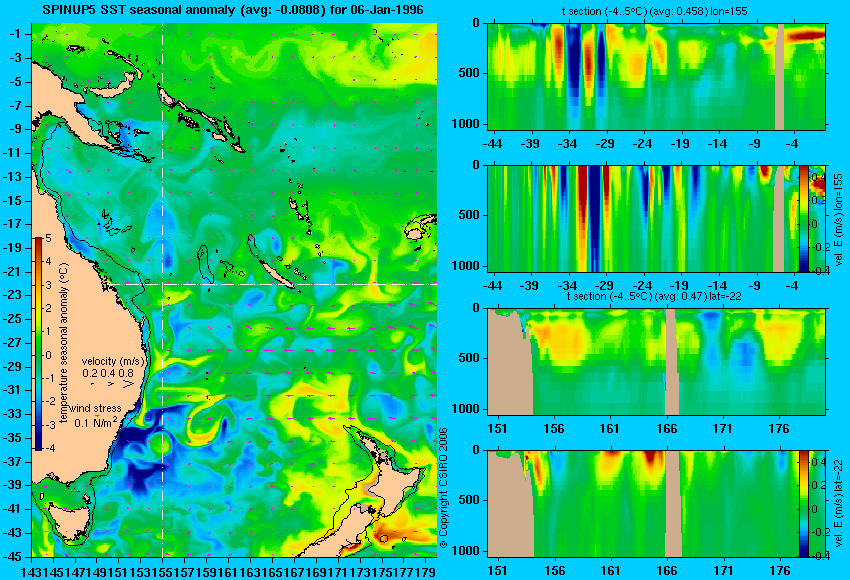Click the velocity colorbar beside 'vel. E (m/s) lat=-22'
This screenshot has width=850, height=580.
click(x=803, y=504)
